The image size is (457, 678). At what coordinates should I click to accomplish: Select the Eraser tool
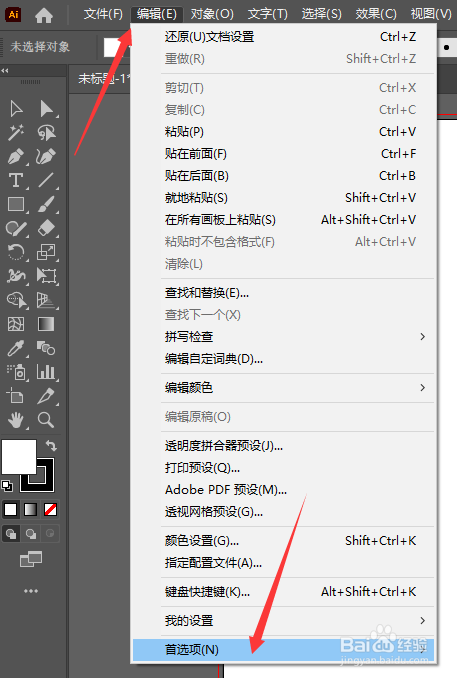click(x=46, y=228)
